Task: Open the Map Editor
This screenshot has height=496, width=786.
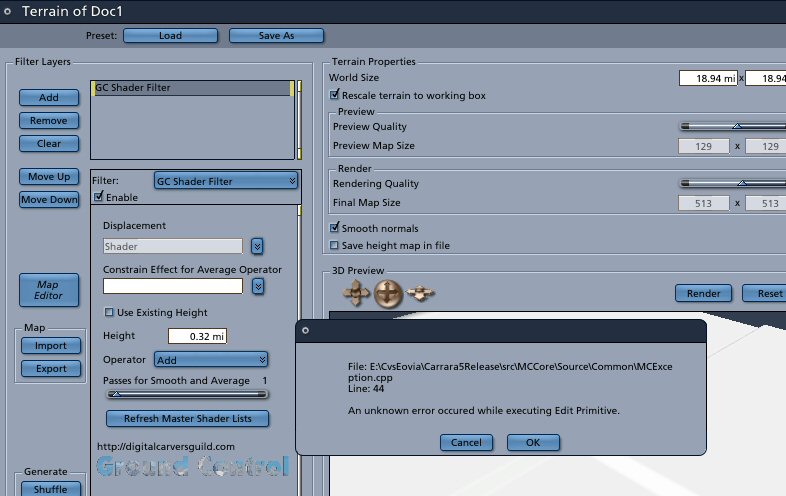Action: (x=49, y=290)
